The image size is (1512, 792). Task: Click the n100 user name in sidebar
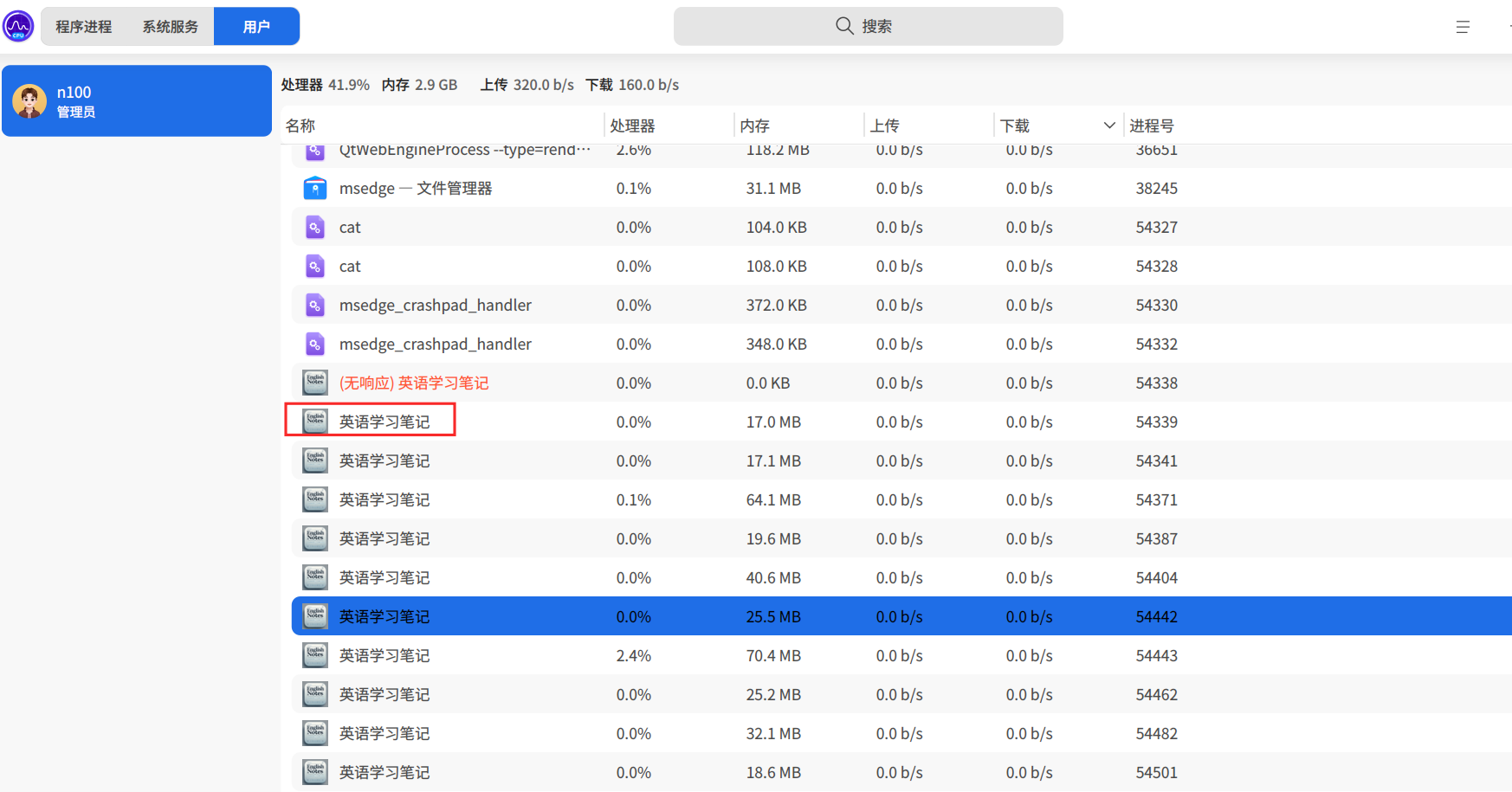74,93
